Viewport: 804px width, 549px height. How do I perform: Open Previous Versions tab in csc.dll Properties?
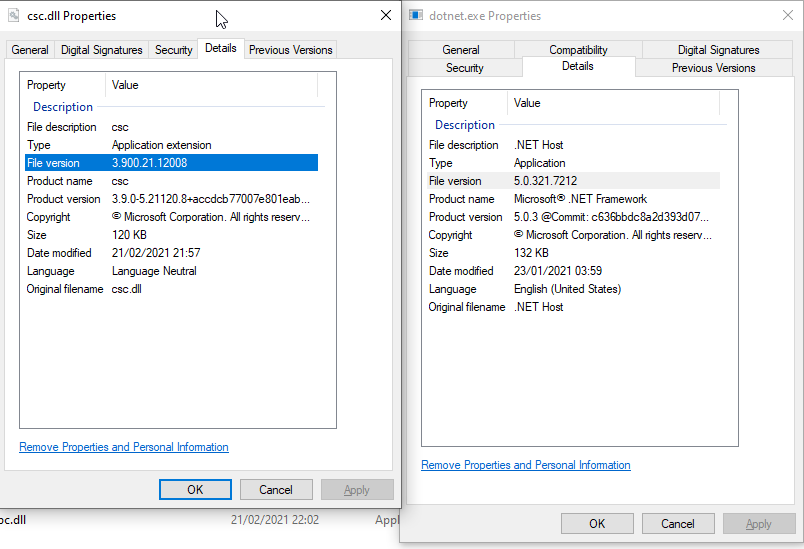(290, 50)
